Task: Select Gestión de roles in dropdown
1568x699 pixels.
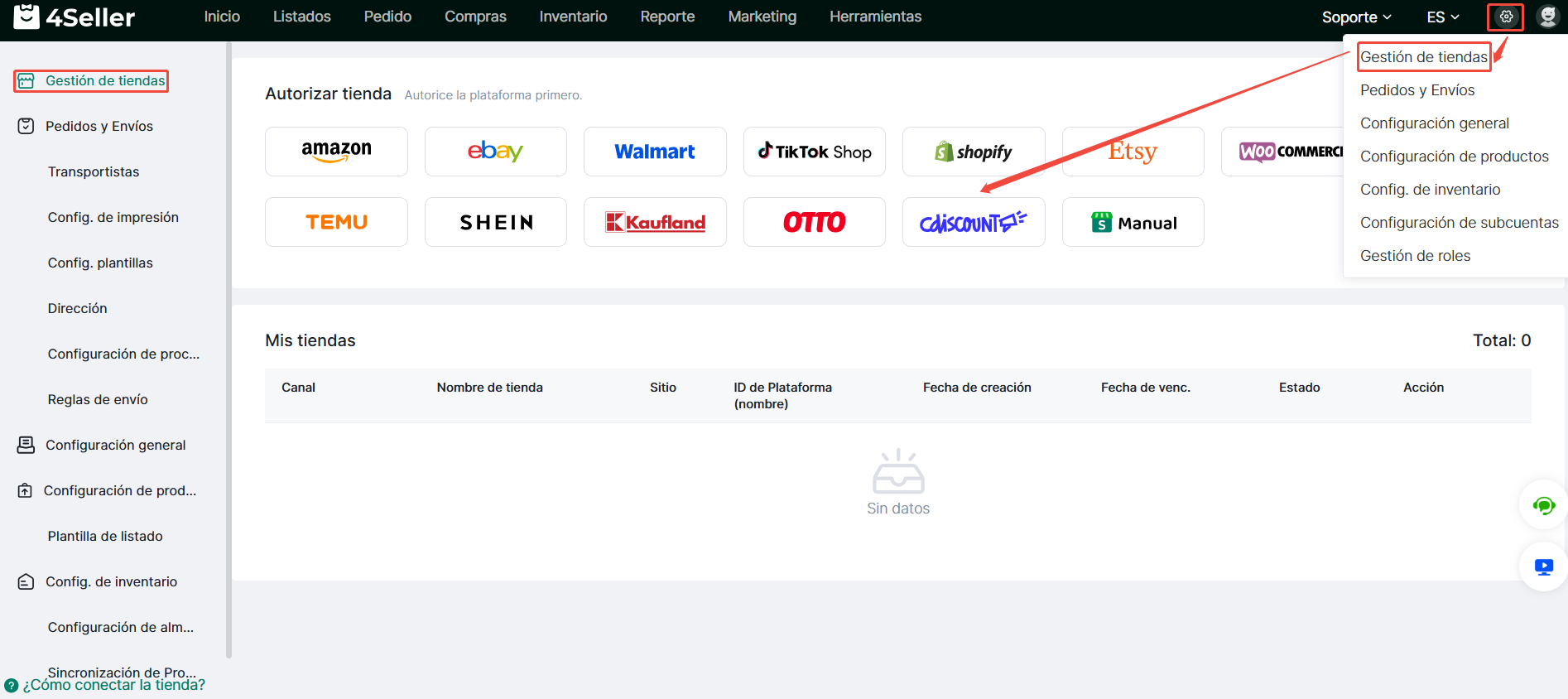Action: pos(1415,256)
